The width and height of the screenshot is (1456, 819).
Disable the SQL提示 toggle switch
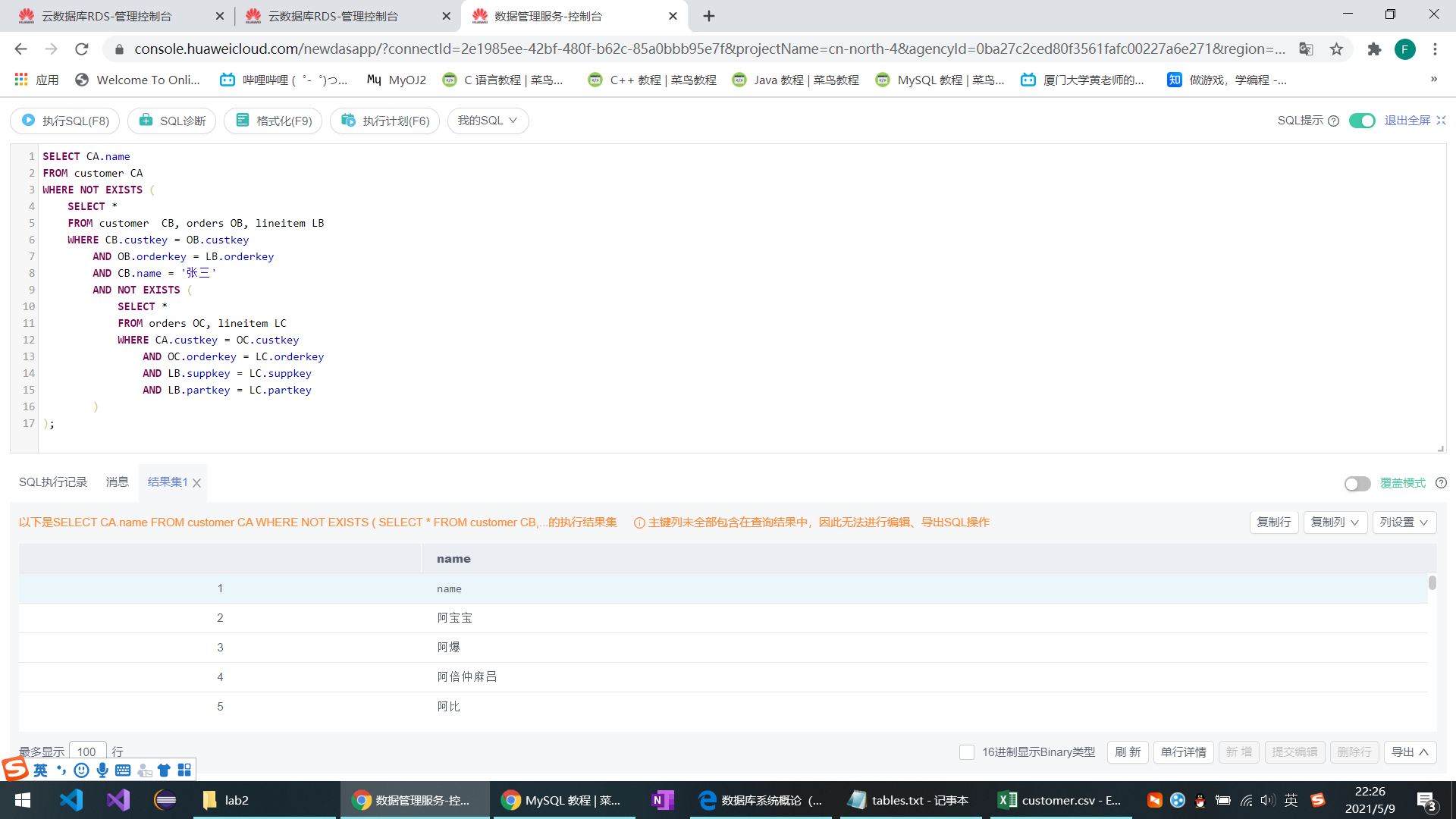coord(1362,121)
